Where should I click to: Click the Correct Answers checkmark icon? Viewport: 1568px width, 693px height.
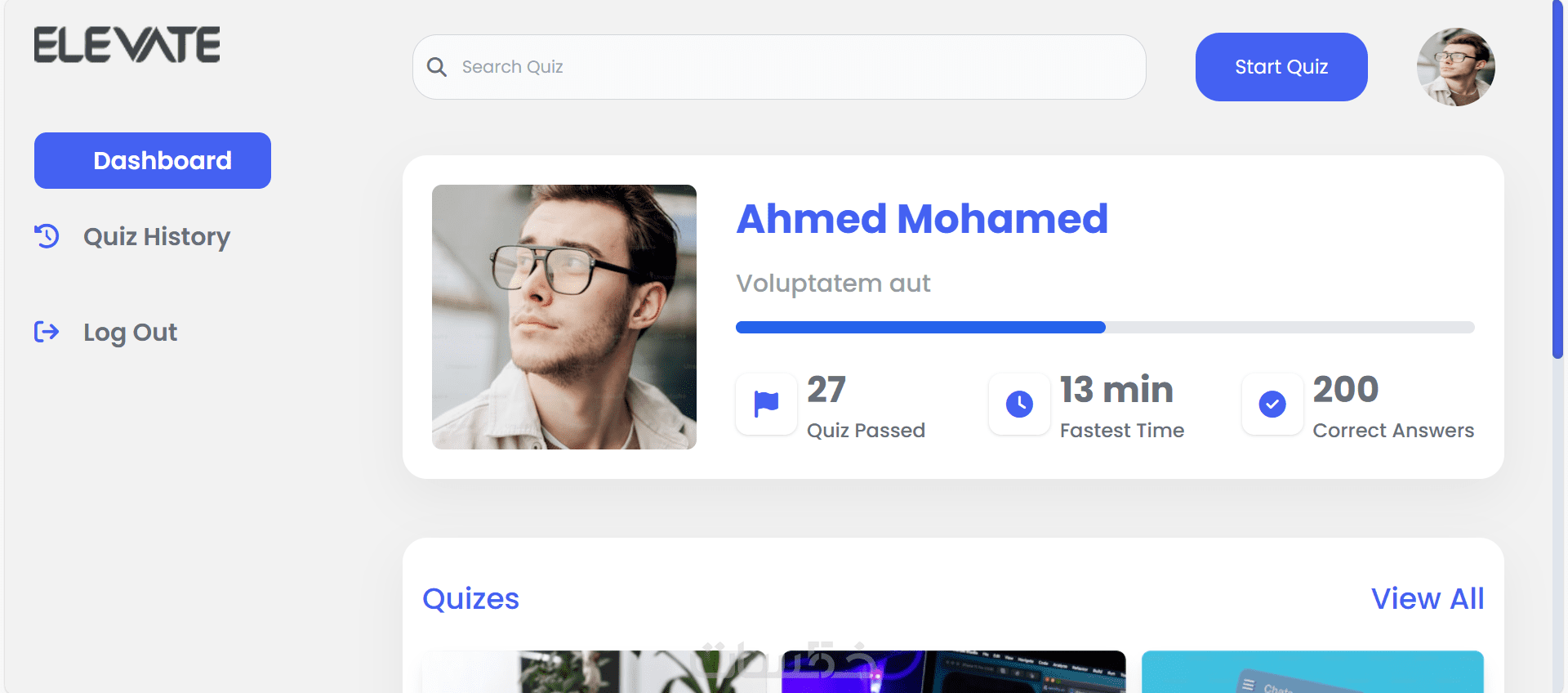point(1272,404)
